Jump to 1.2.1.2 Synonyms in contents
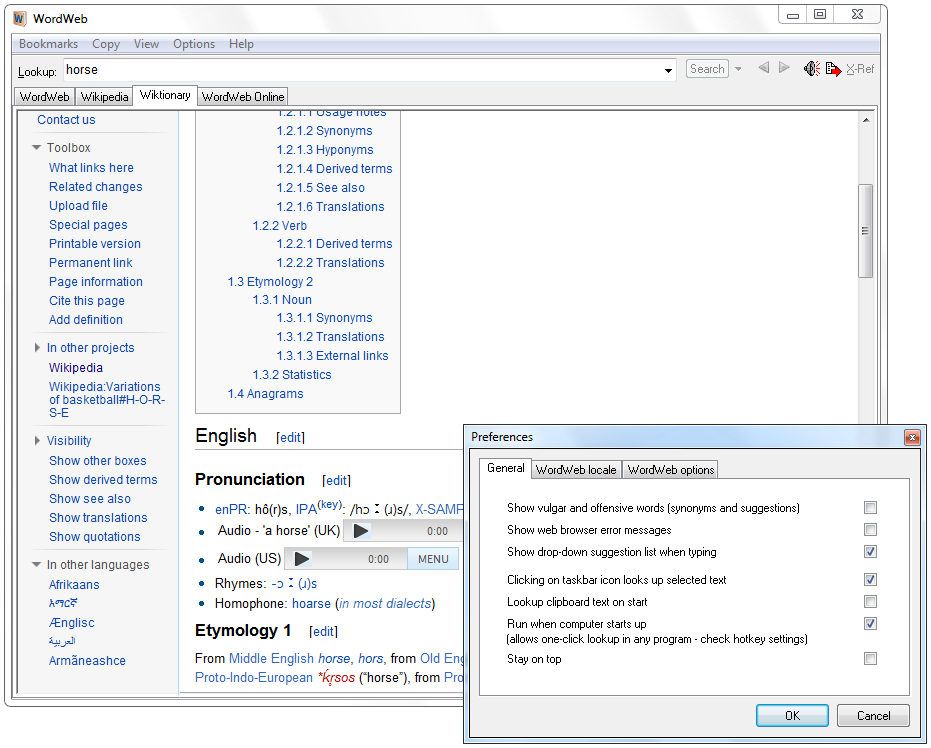 click(325, 131)
